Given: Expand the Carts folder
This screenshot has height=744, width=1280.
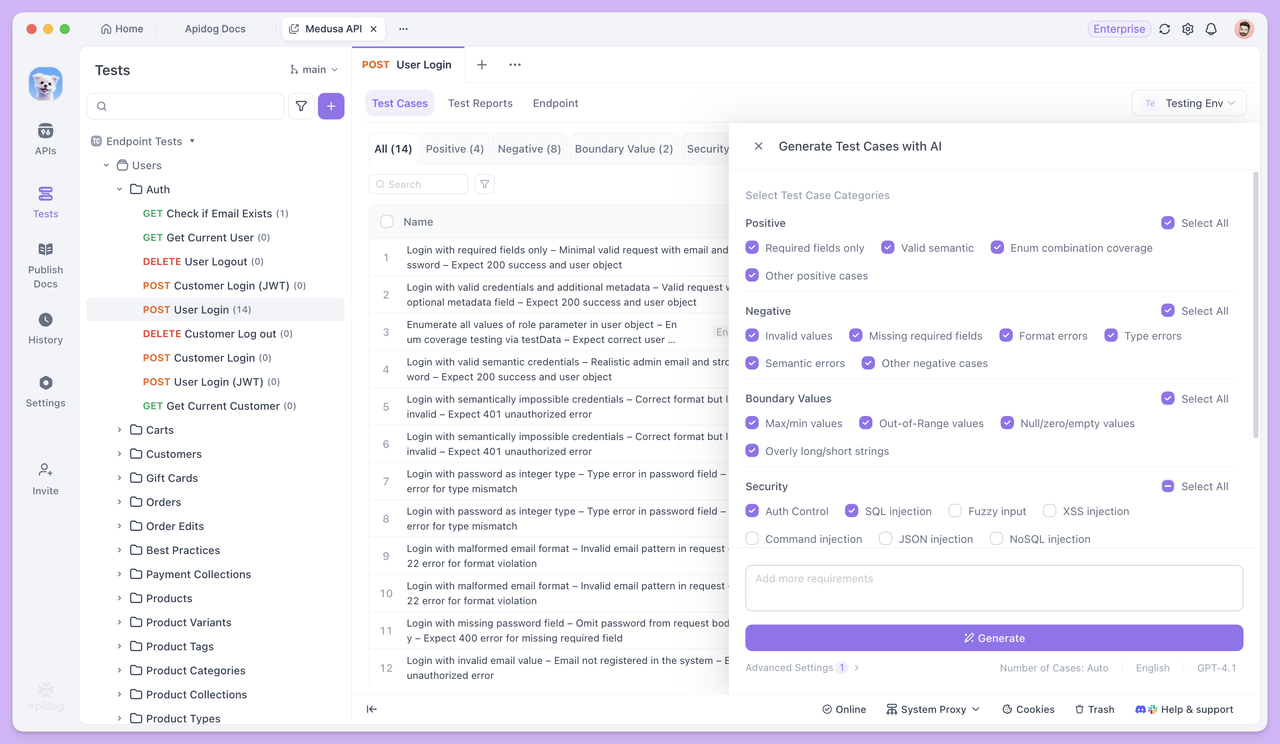Looking at the screenshot, I should [x=119, y=430].
